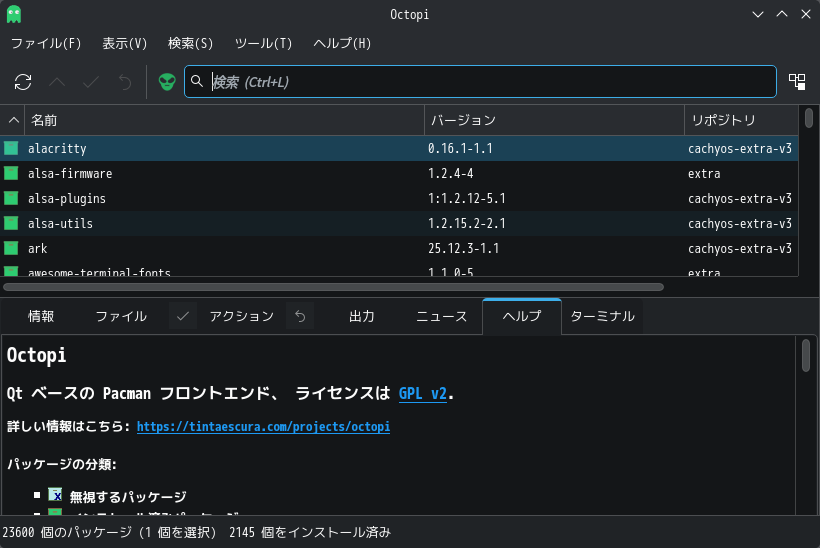Select the alacritty package row
This screenshot has width=820, height=548.
[400, 149]
